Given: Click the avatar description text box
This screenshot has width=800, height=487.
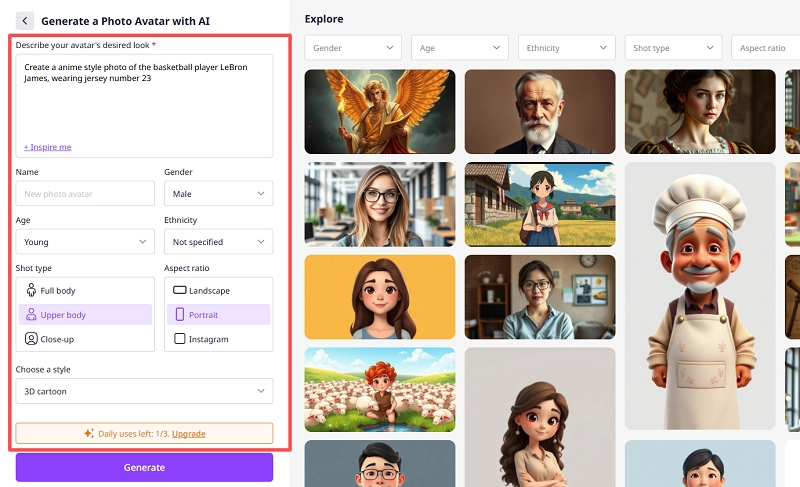Looking at the screenshot, I should pyautogui.click(x=144, y=100).
